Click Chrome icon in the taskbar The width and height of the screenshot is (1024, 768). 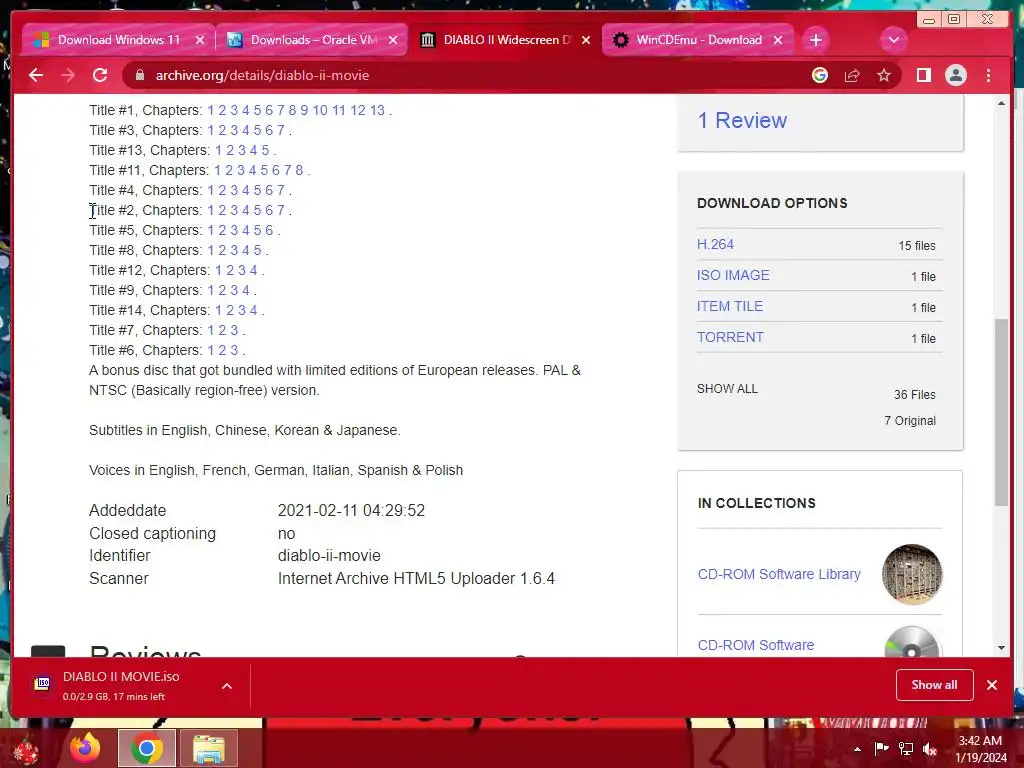click(x=146, y=748)
